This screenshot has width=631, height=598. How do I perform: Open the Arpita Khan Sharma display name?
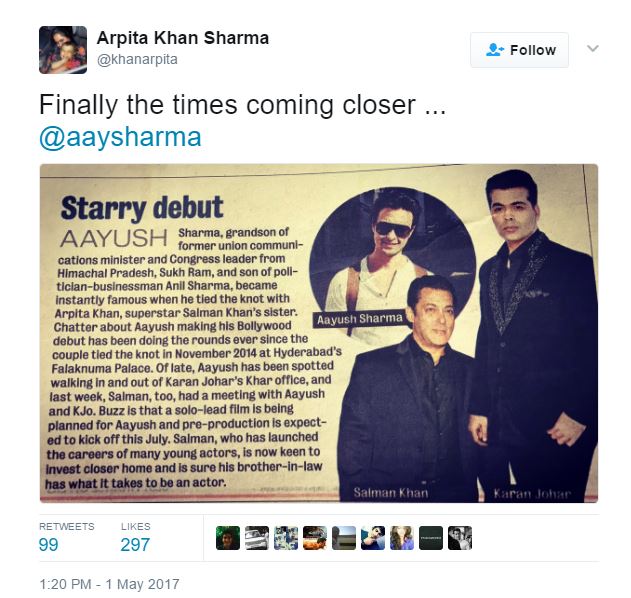pos(183,38)
